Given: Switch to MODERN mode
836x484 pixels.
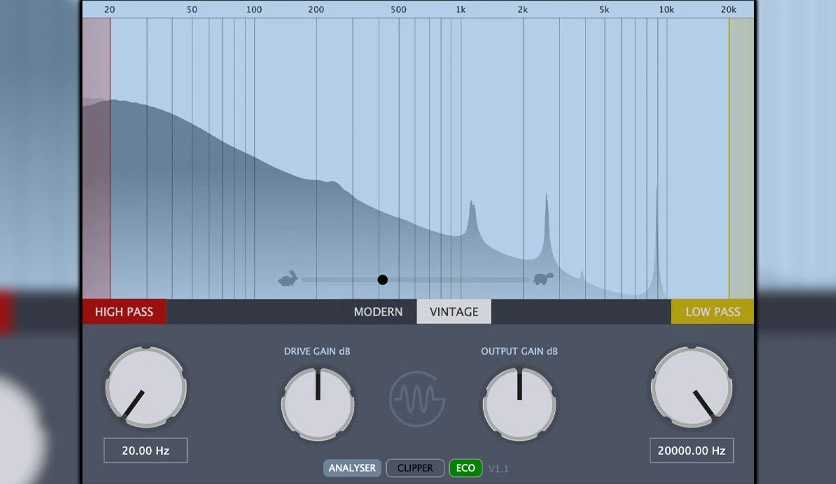Looking at the screenshot, I should (379, 312).
